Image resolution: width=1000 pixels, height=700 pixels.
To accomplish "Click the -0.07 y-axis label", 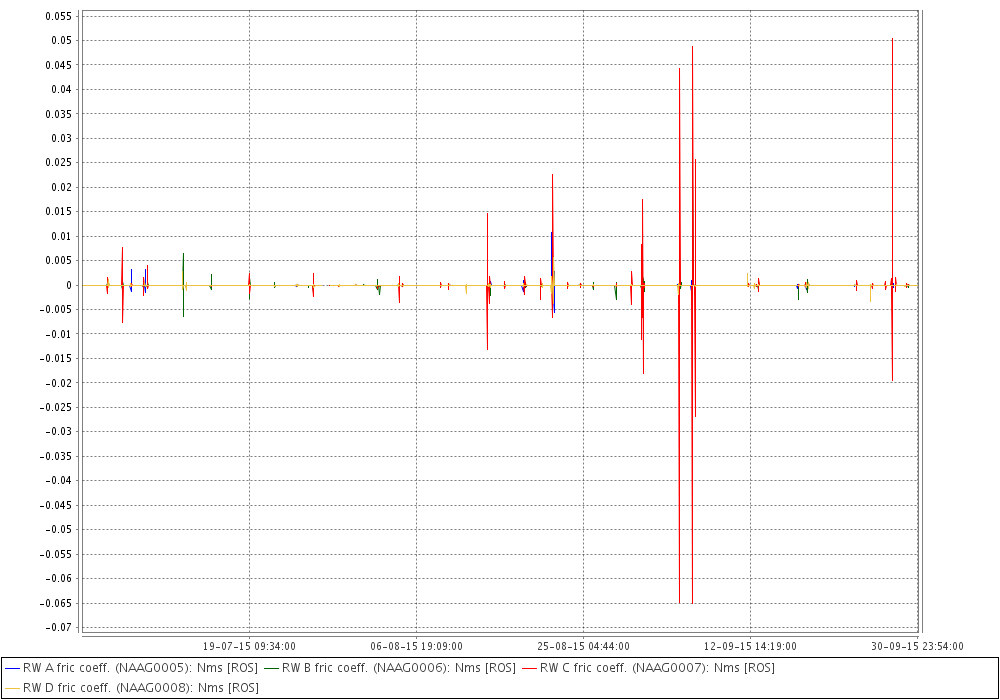I will tap(59, 627).
